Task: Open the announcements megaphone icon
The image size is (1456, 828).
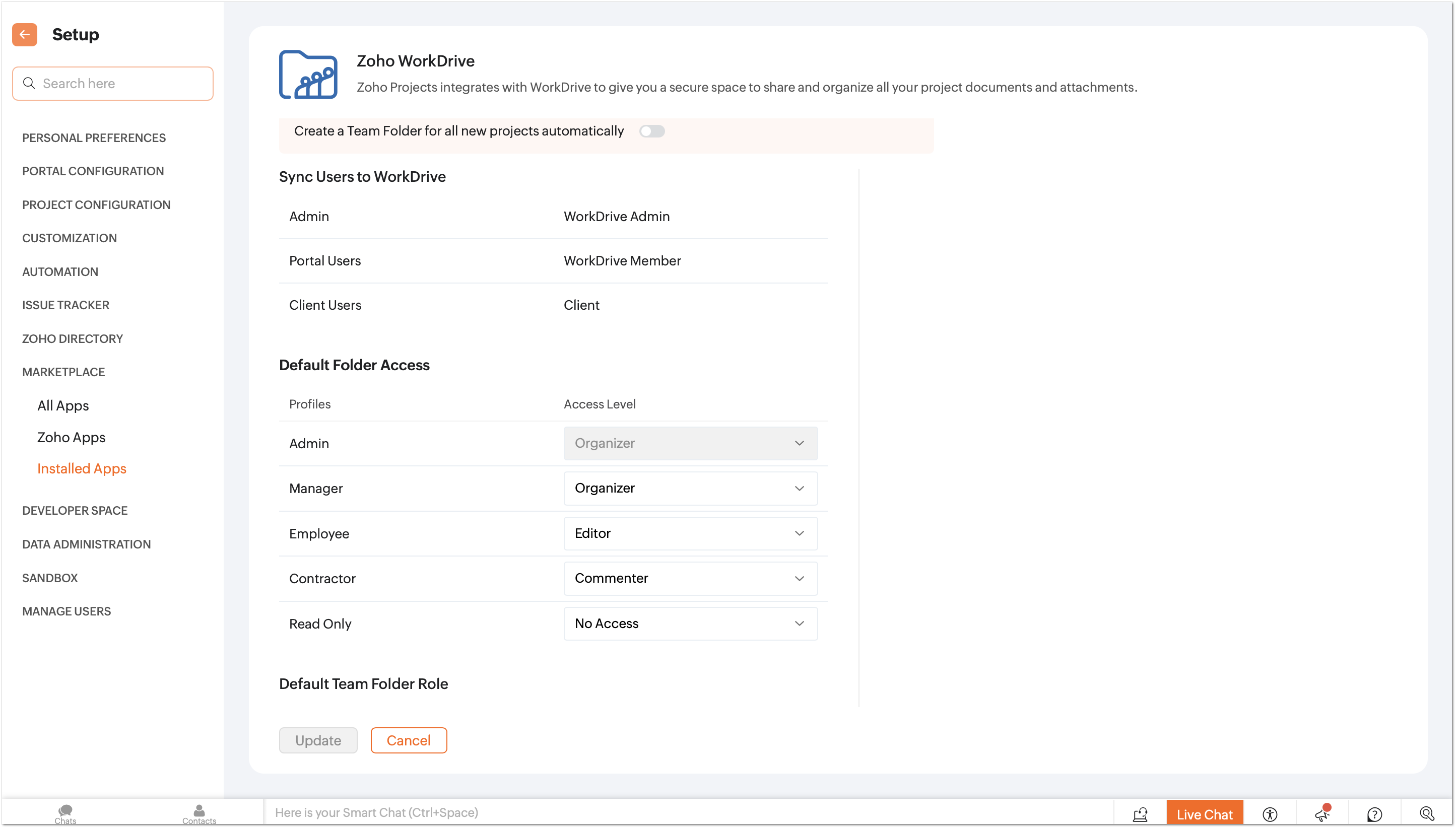Action: coord(1322,814)
